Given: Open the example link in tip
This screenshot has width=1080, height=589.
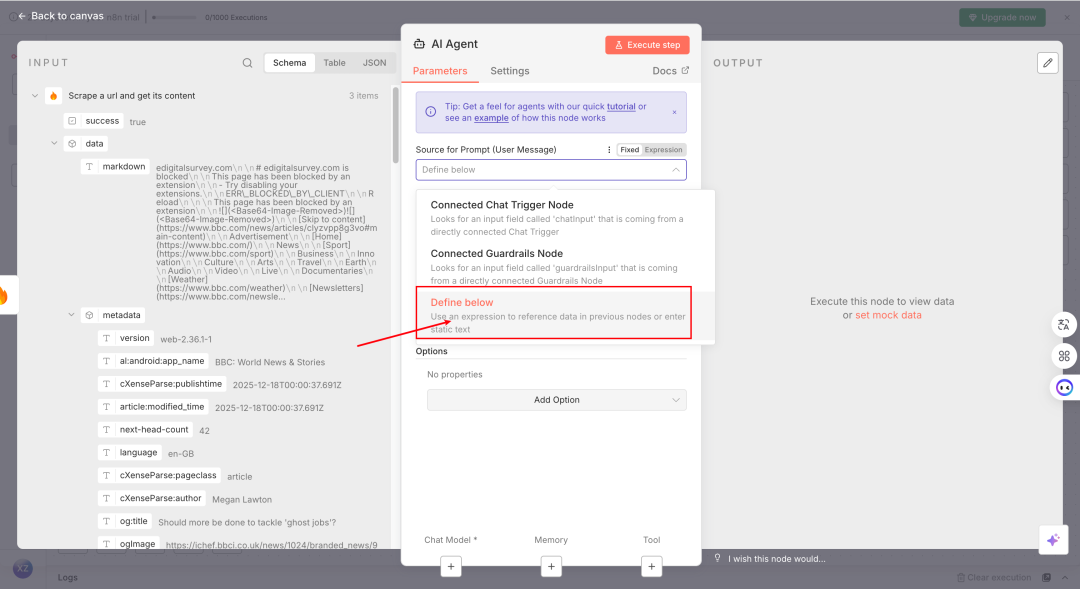Looking at the screenshot, I should 491,118.
